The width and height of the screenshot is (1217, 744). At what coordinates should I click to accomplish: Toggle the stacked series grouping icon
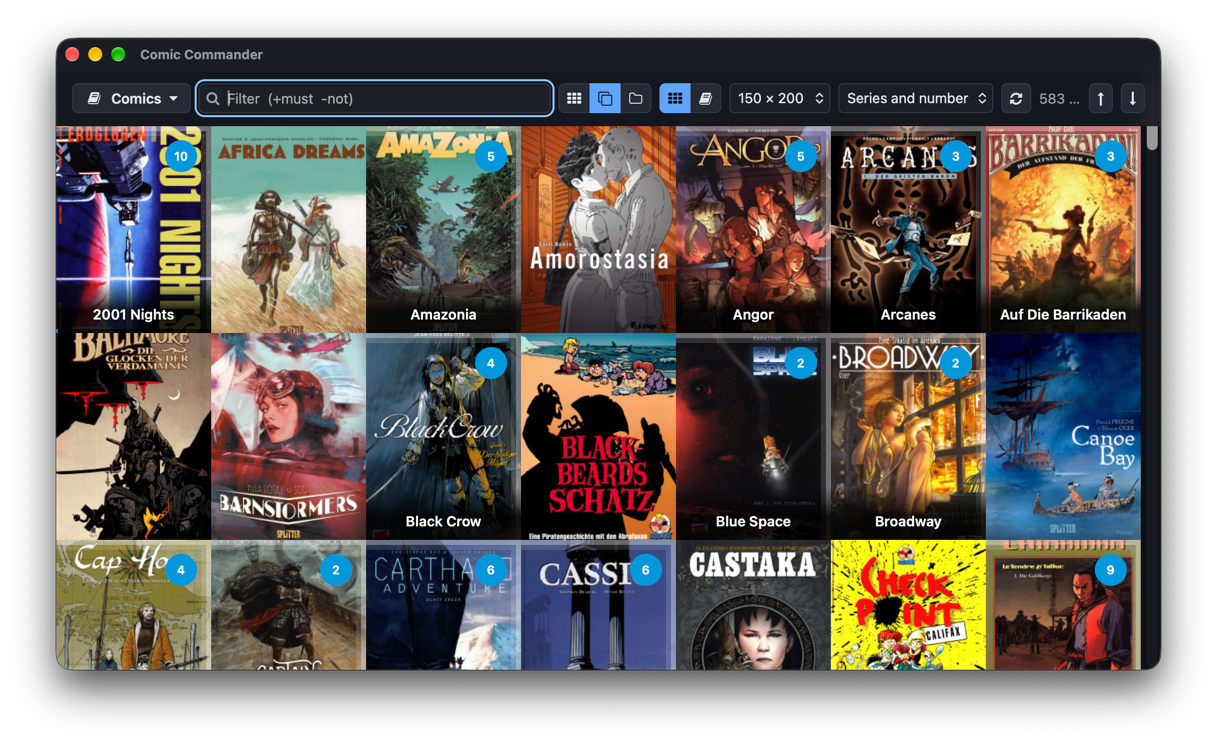(605, 98)
